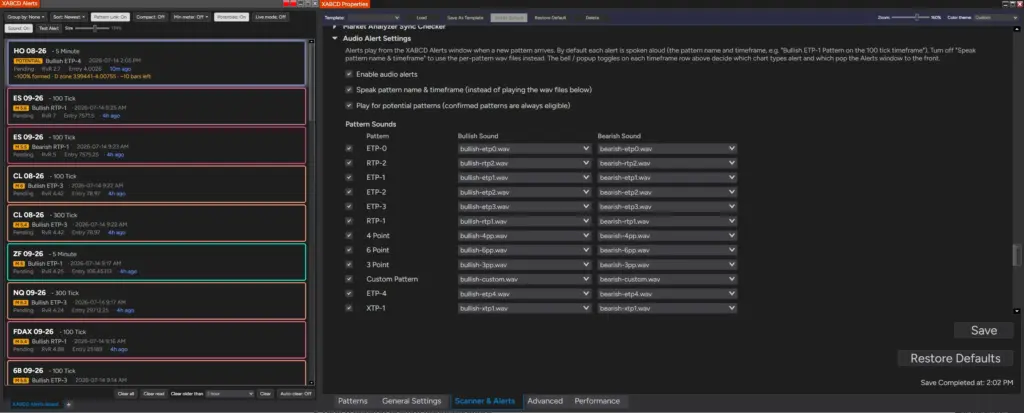Click Test Alert button

click(x=48, y=28)
